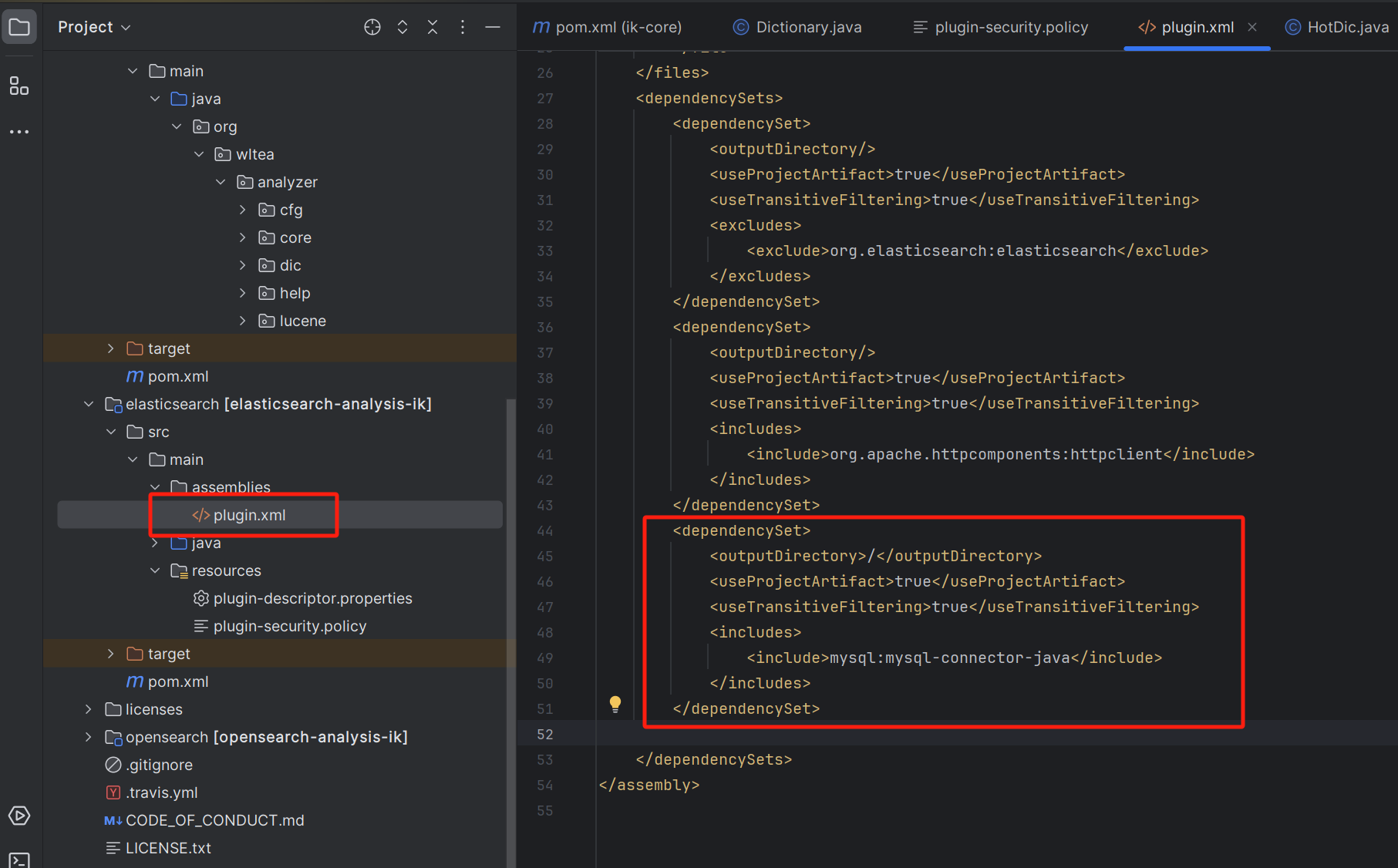Expand the help folder
The image size is (1398, 868).
click(242, 293)
